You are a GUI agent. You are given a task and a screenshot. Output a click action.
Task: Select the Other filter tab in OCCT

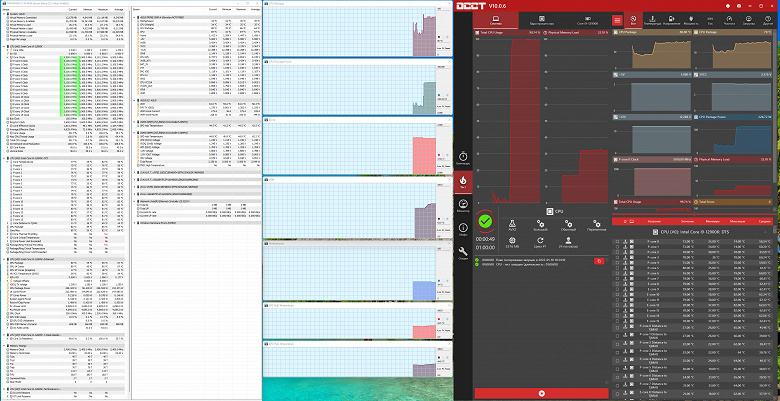point(768,20)
